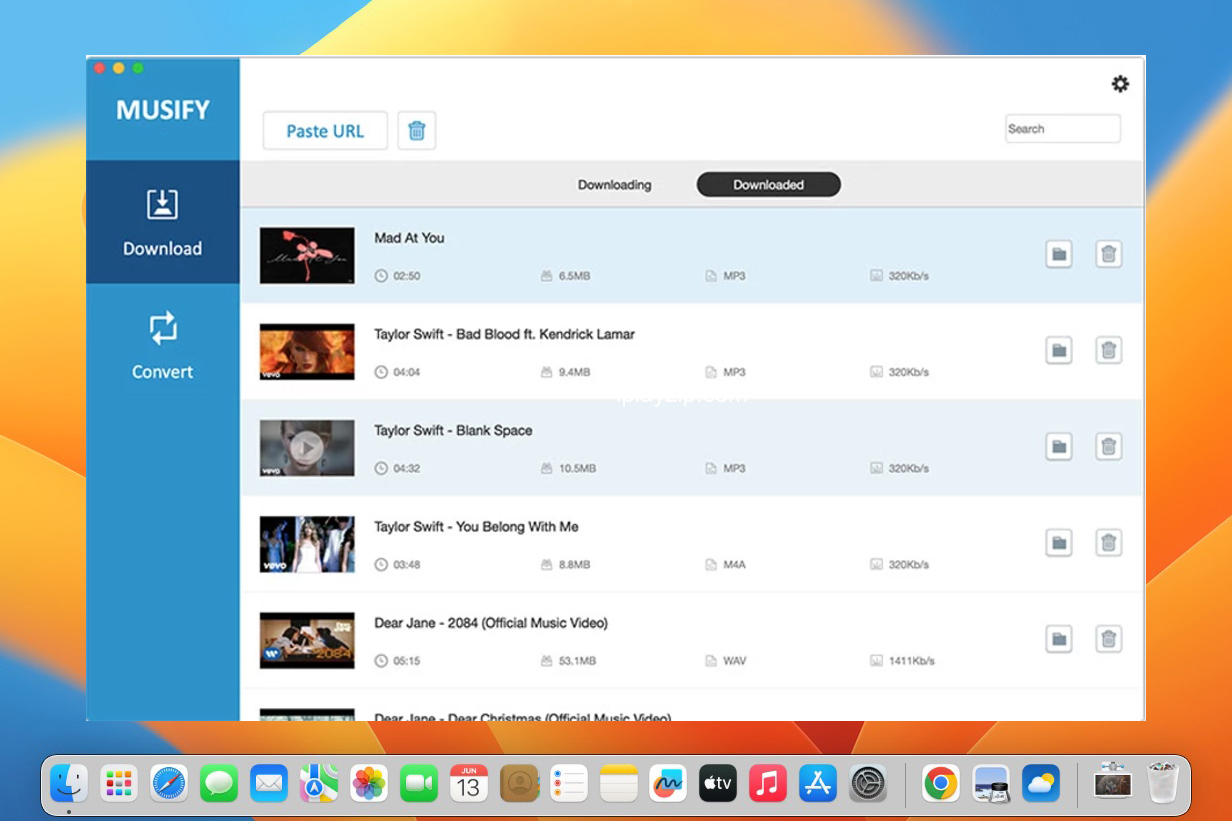The width and height of the screenshot is (1232, 821).
Task: Open folder for Blank Space track
Action: tap(1059, 446)
